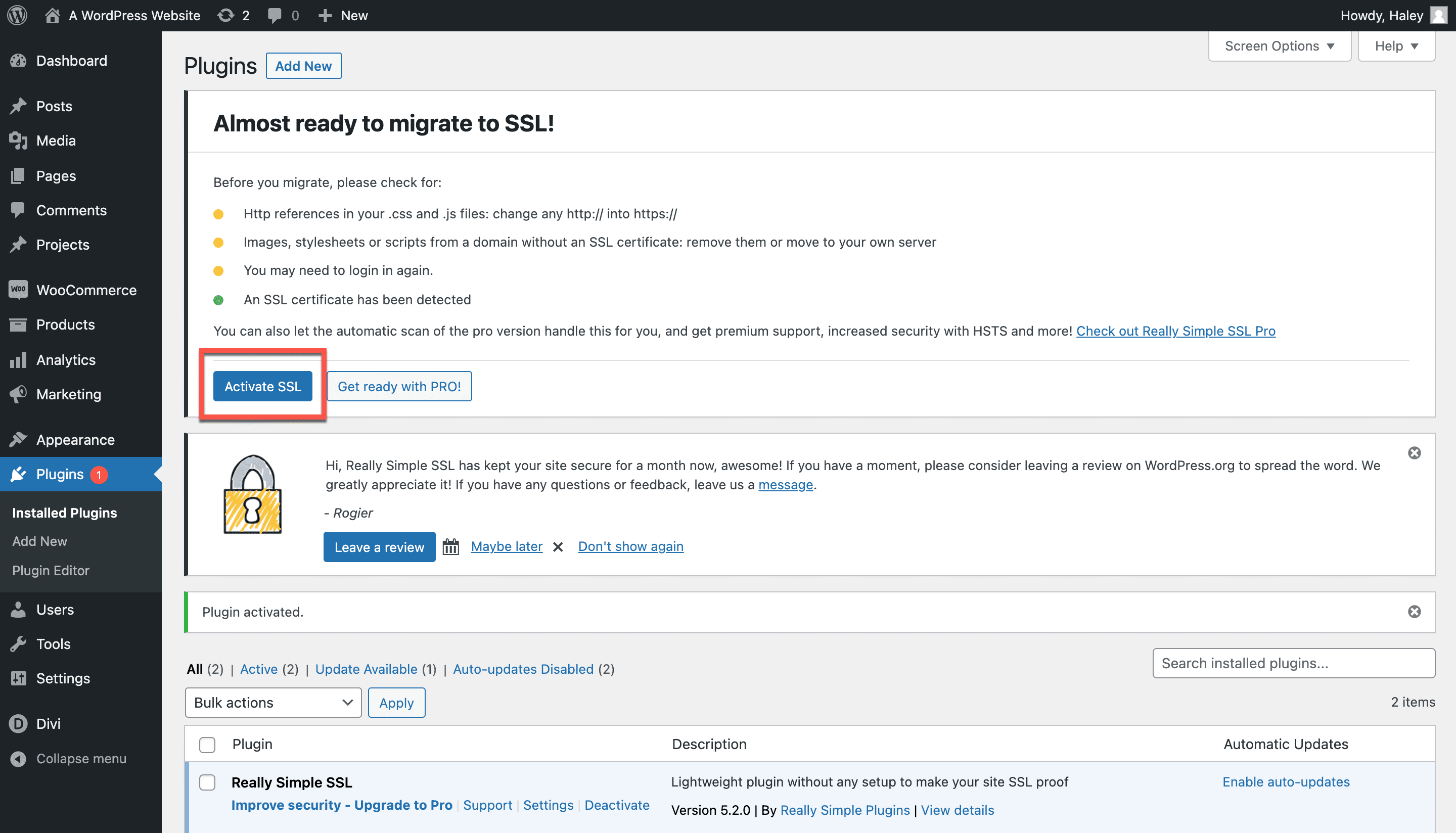
Task: Click the WordPress logo icon
Action: [17, 16]
